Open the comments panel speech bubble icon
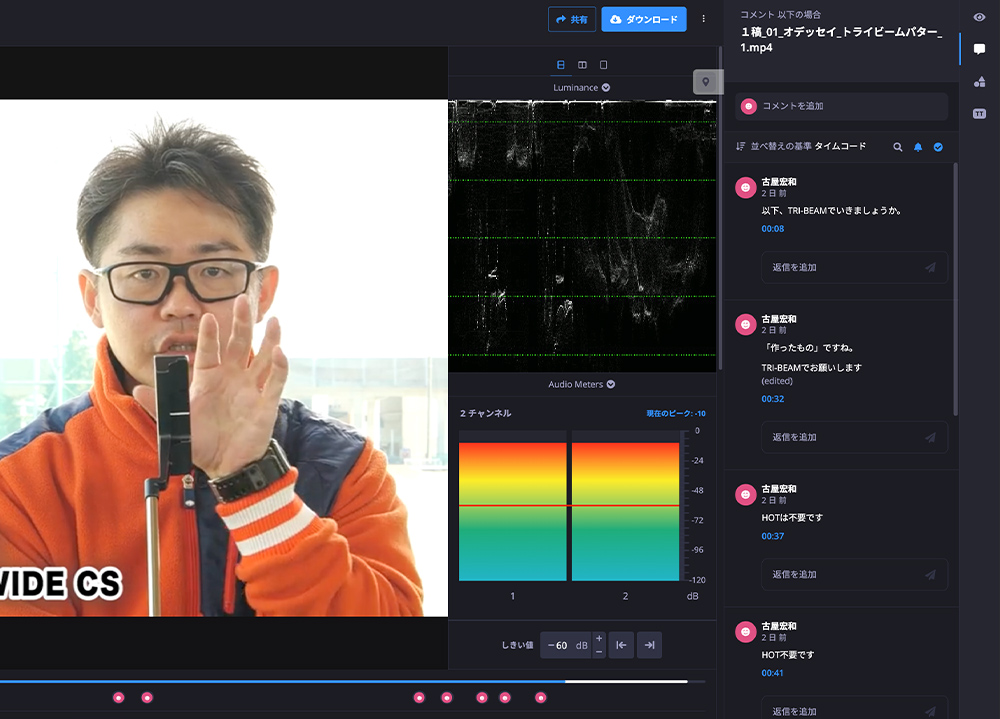The height and width of the screenshot is (719, 1000). (x=979, y=49)
